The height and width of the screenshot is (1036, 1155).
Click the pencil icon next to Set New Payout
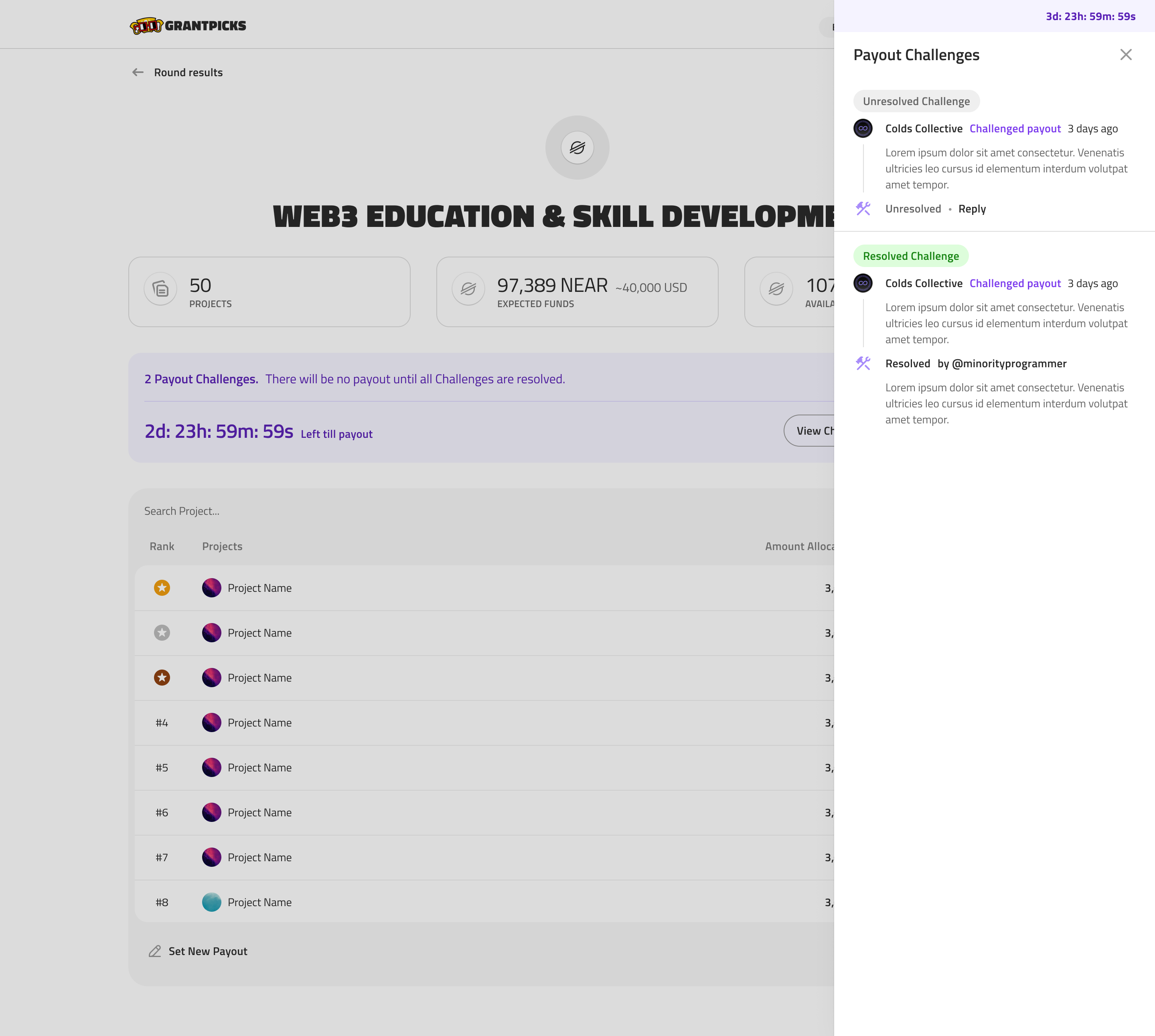coord(155,951)
